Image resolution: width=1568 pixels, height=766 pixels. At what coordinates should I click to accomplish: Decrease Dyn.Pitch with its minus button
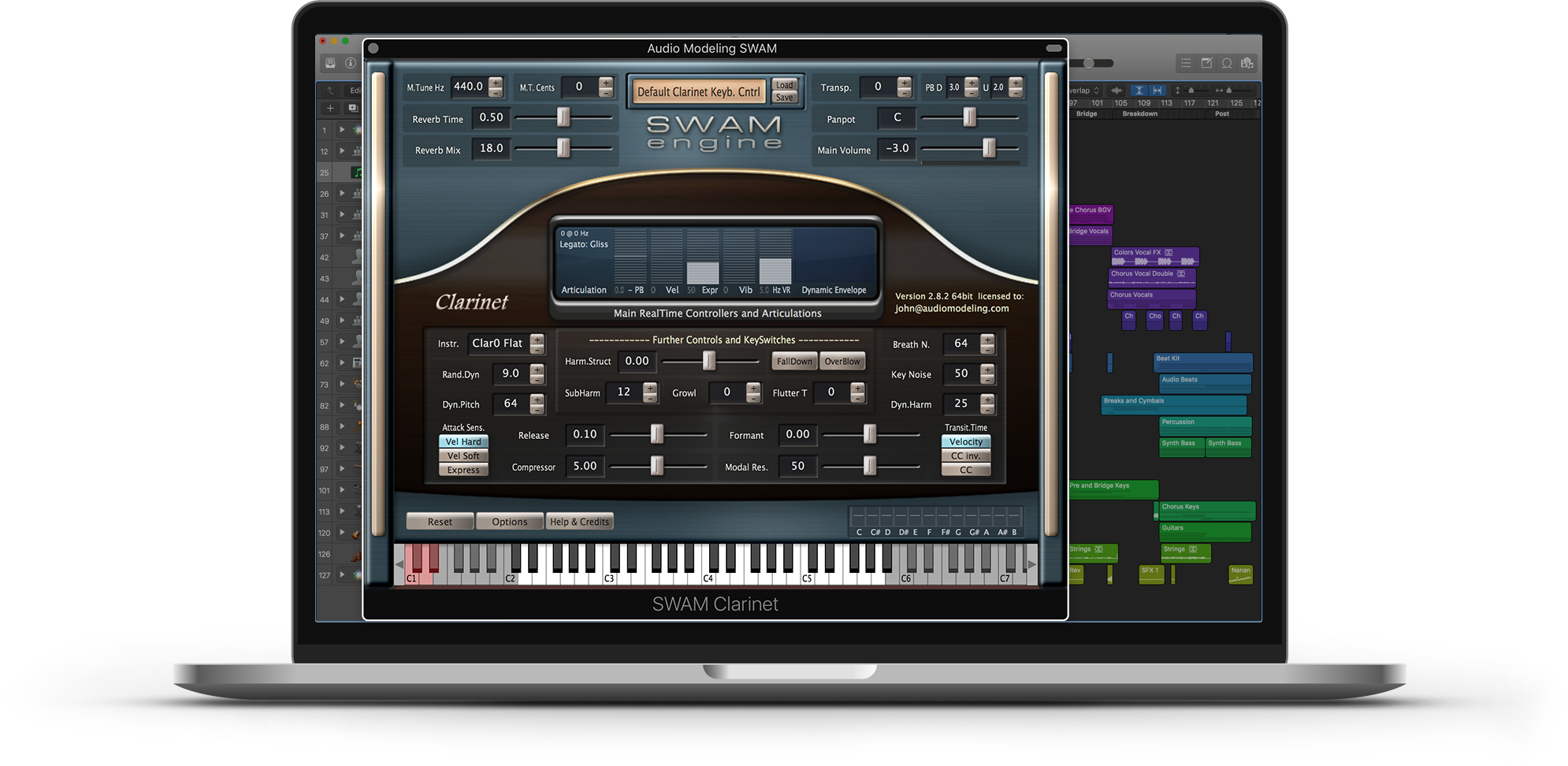537,409
